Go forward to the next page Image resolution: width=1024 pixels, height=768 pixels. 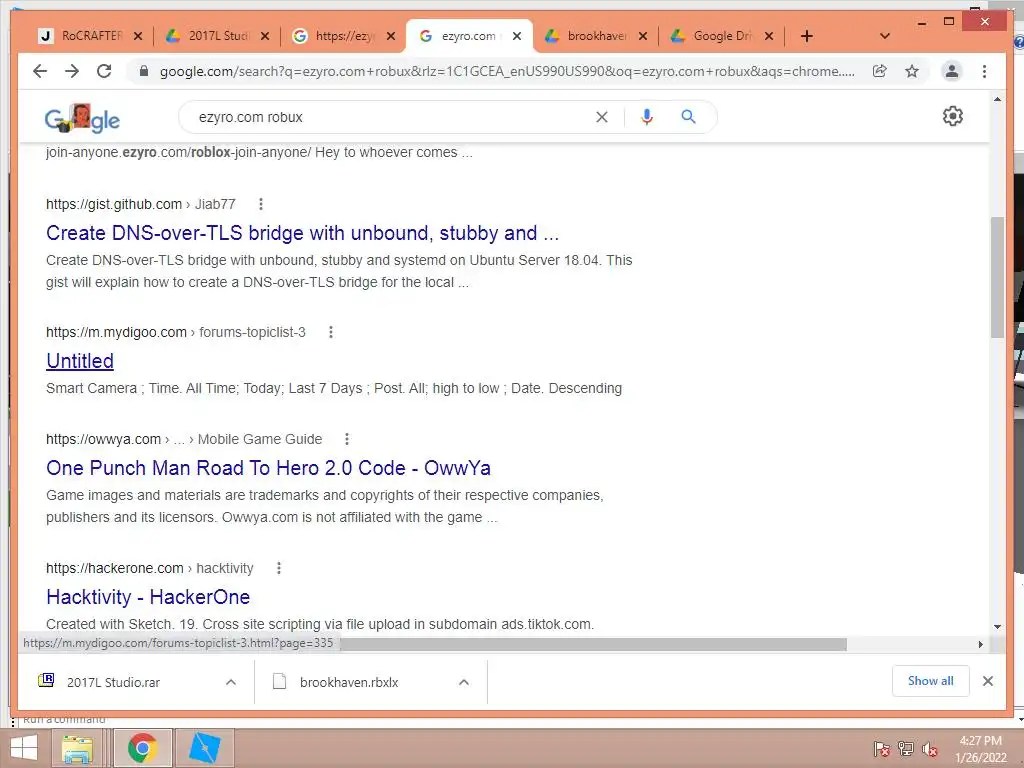click(72, 71)
